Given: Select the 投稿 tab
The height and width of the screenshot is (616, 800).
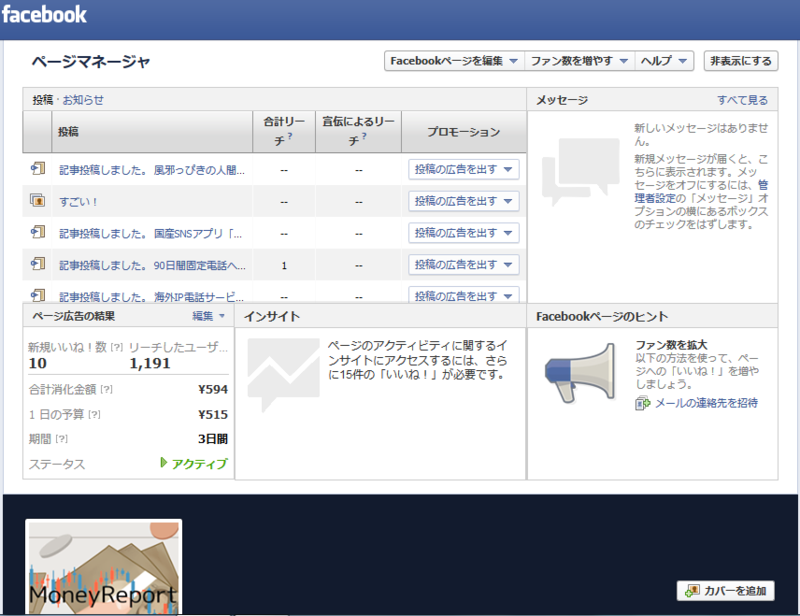Looking at the screenshot, I should [x=42, y=100].
